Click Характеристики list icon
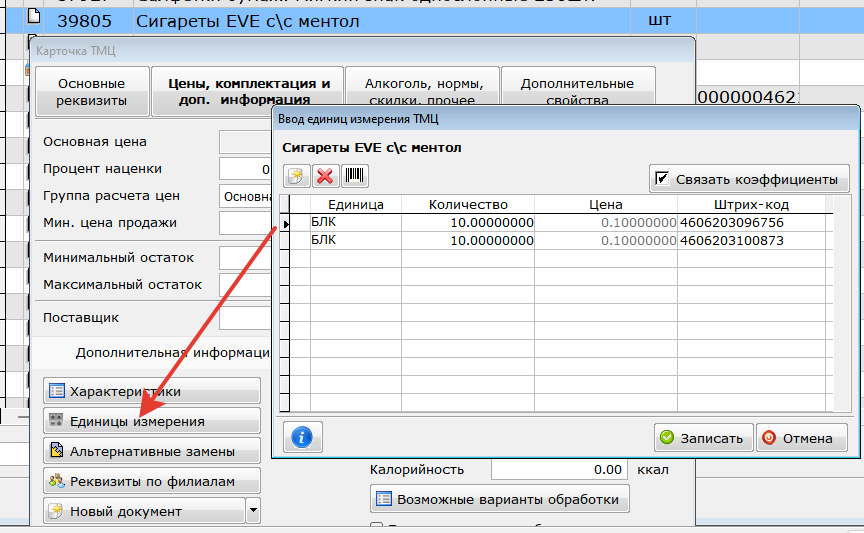Screen dimensions: 864x533 57,391
